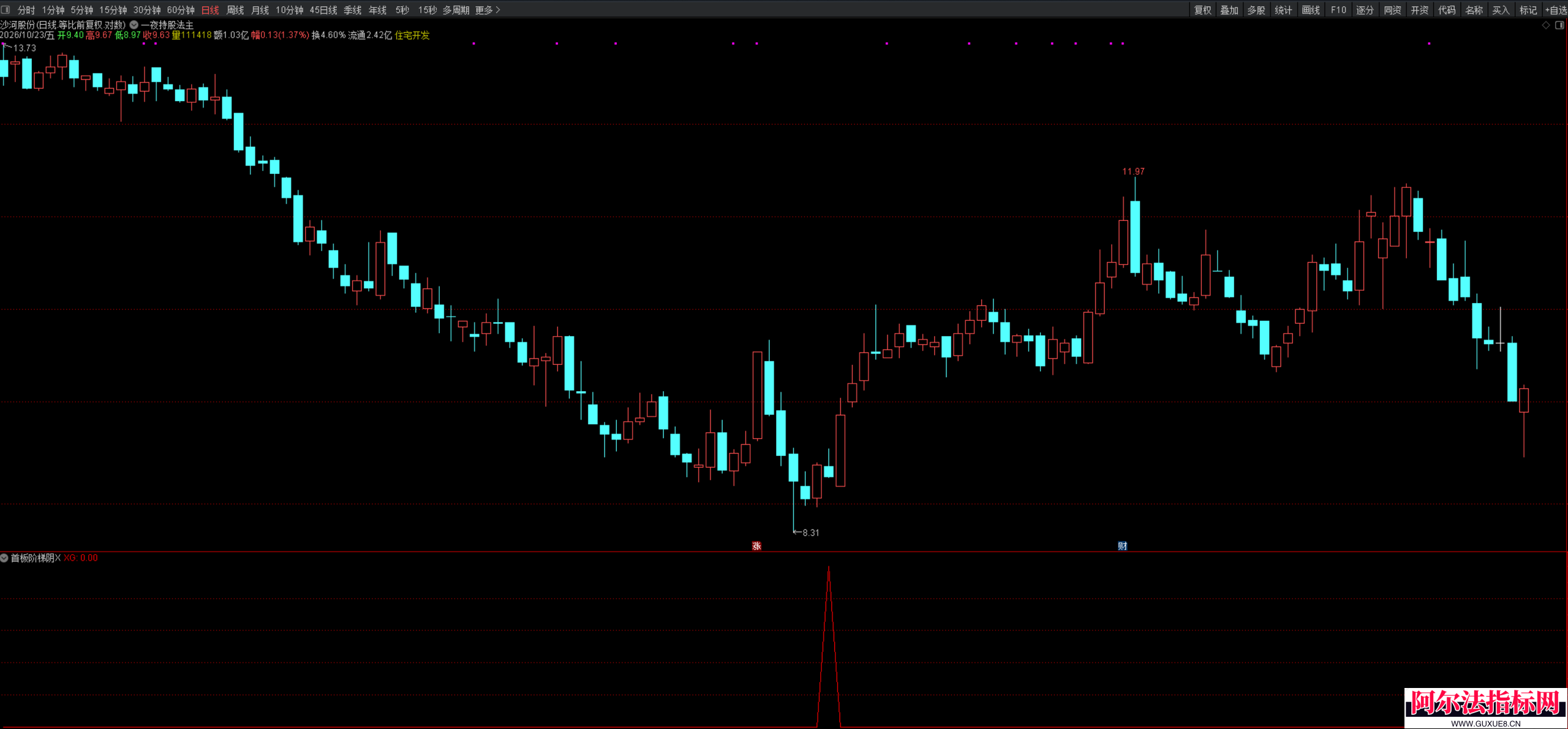
Task: Click the 同资 toolbar button
Action: point(1392,10)
